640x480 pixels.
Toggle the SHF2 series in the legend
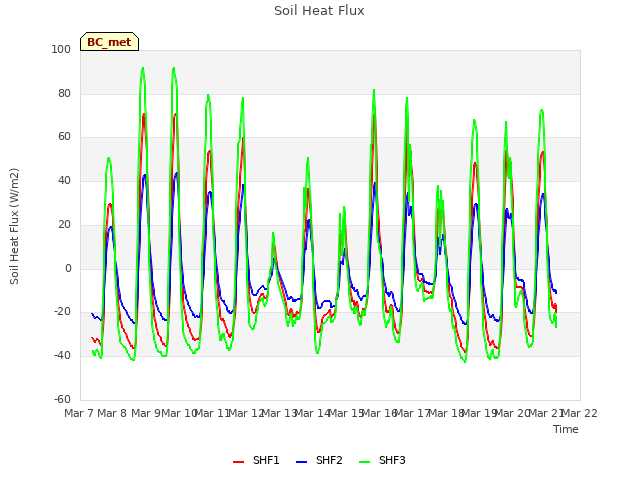tap(319, 460)
